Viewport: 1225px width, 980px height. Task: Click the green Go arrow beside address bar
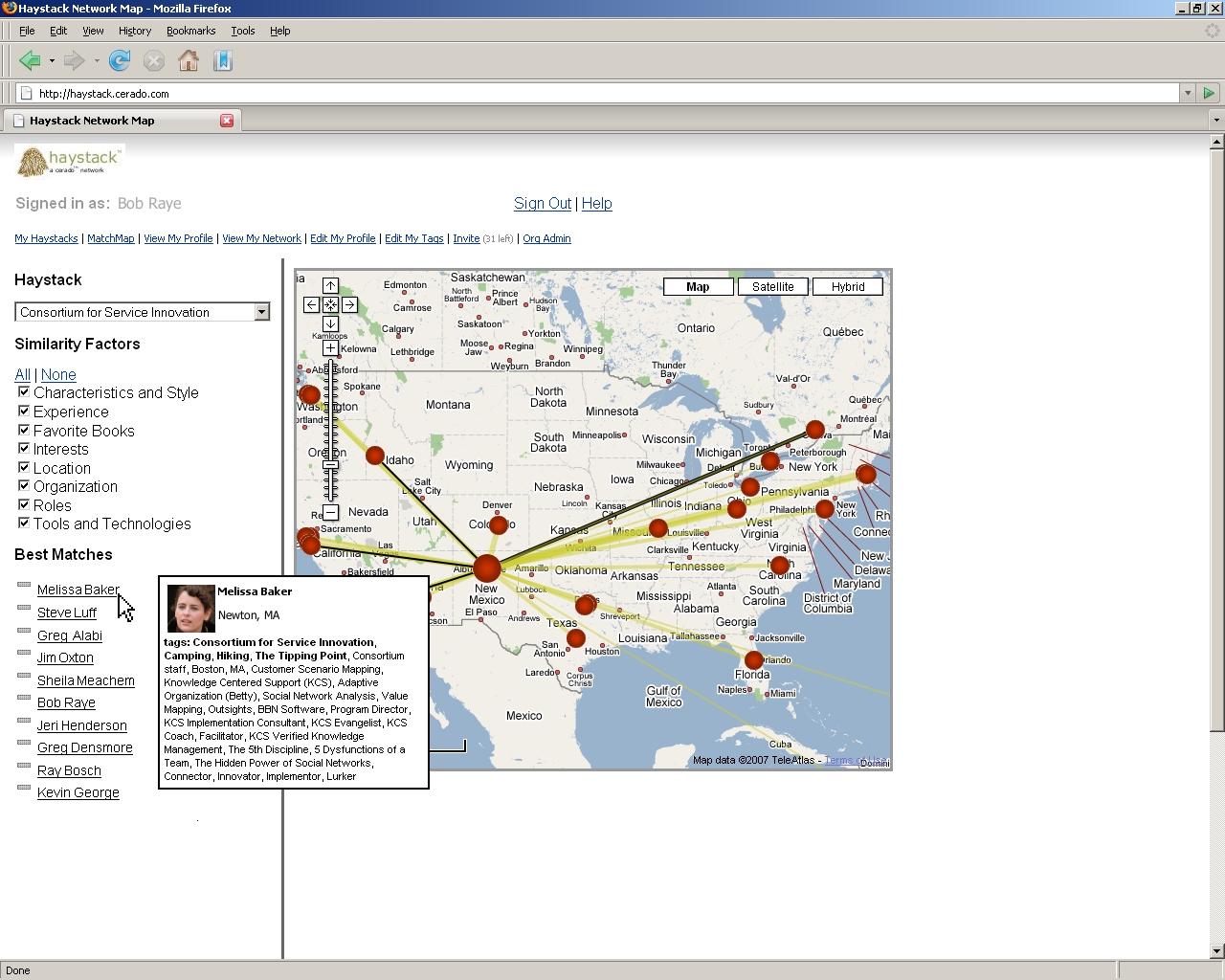pos(1209,93)
